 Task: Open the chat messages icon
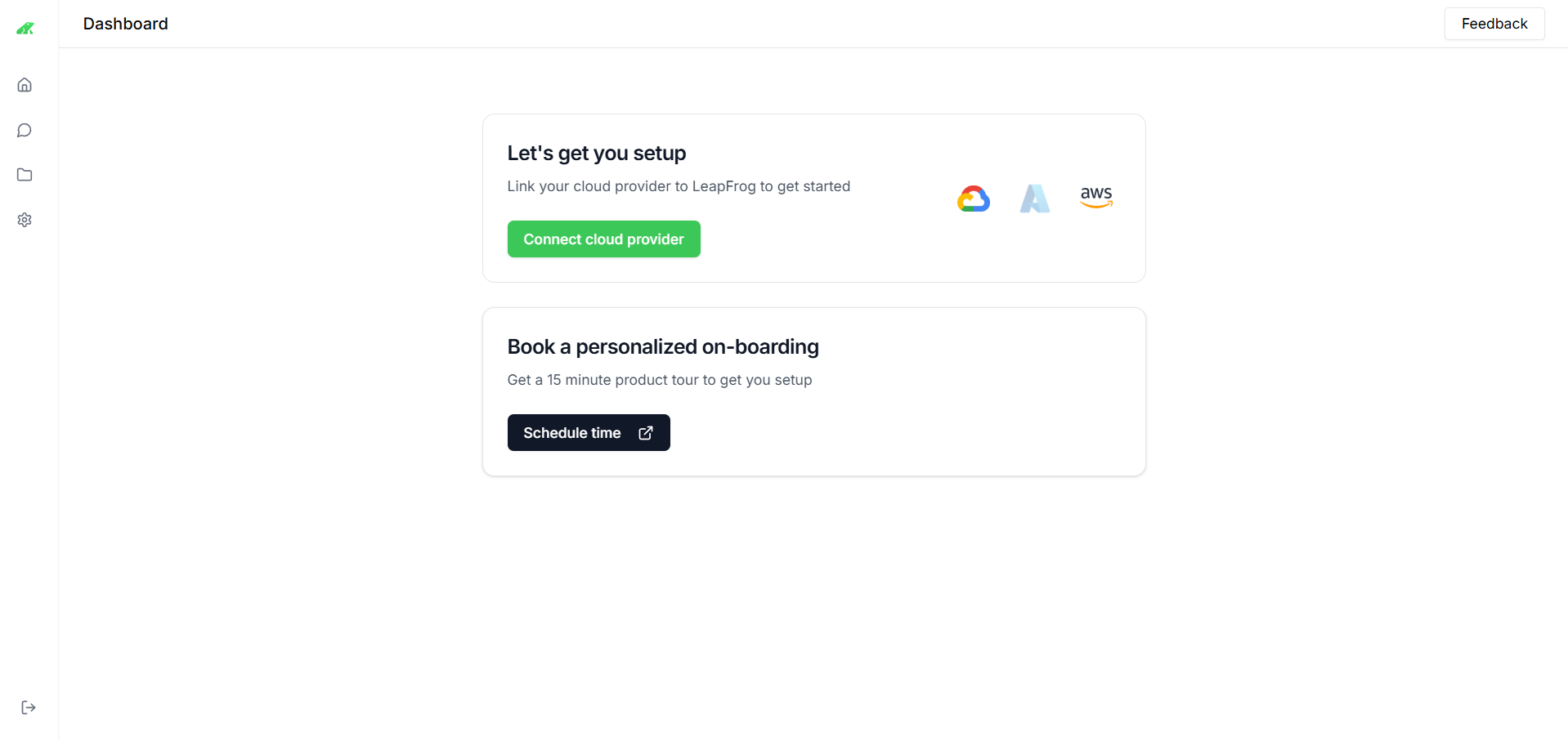point(25,130)
